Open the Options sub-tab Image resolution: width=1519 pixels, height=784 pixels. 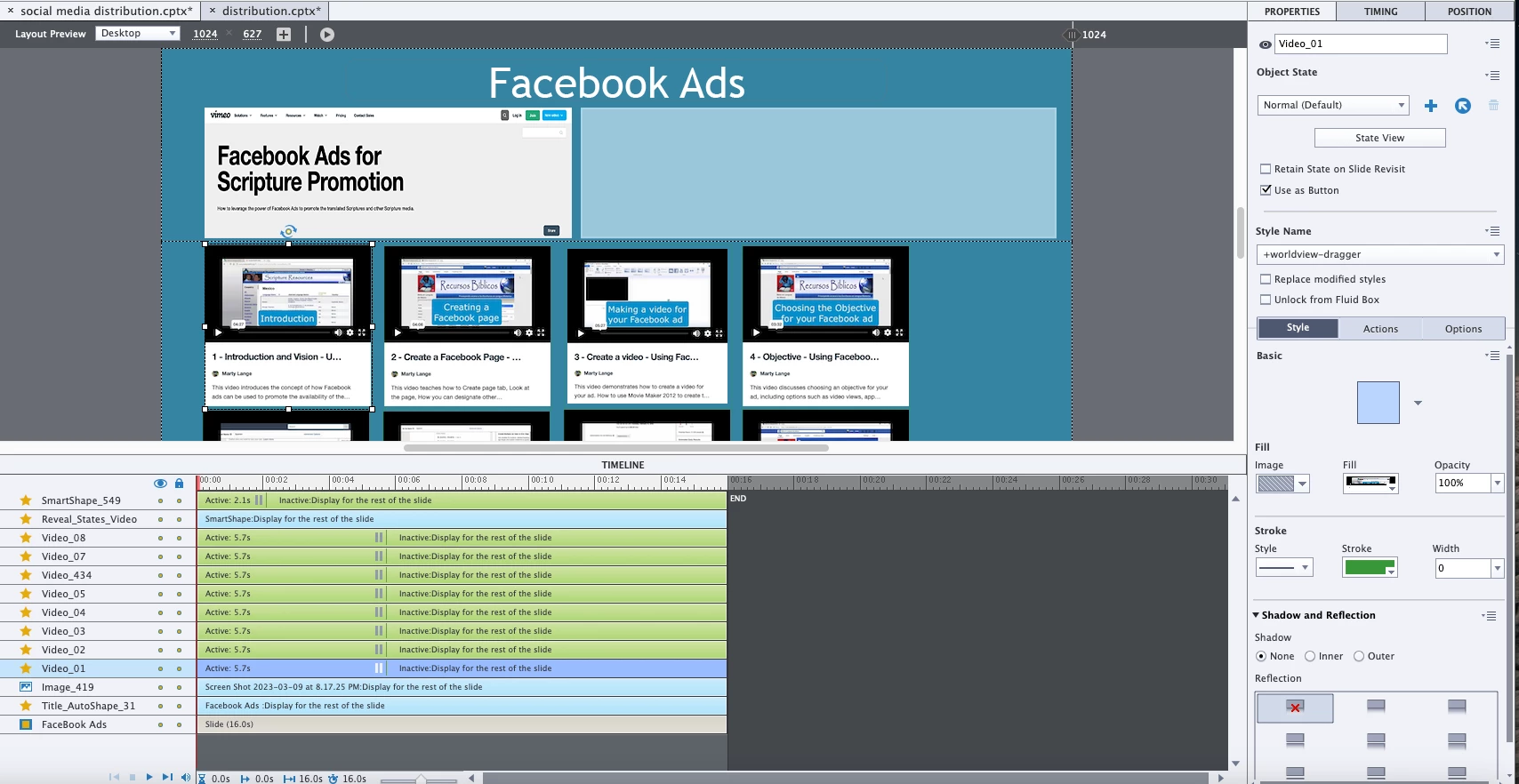(1463, 329)
